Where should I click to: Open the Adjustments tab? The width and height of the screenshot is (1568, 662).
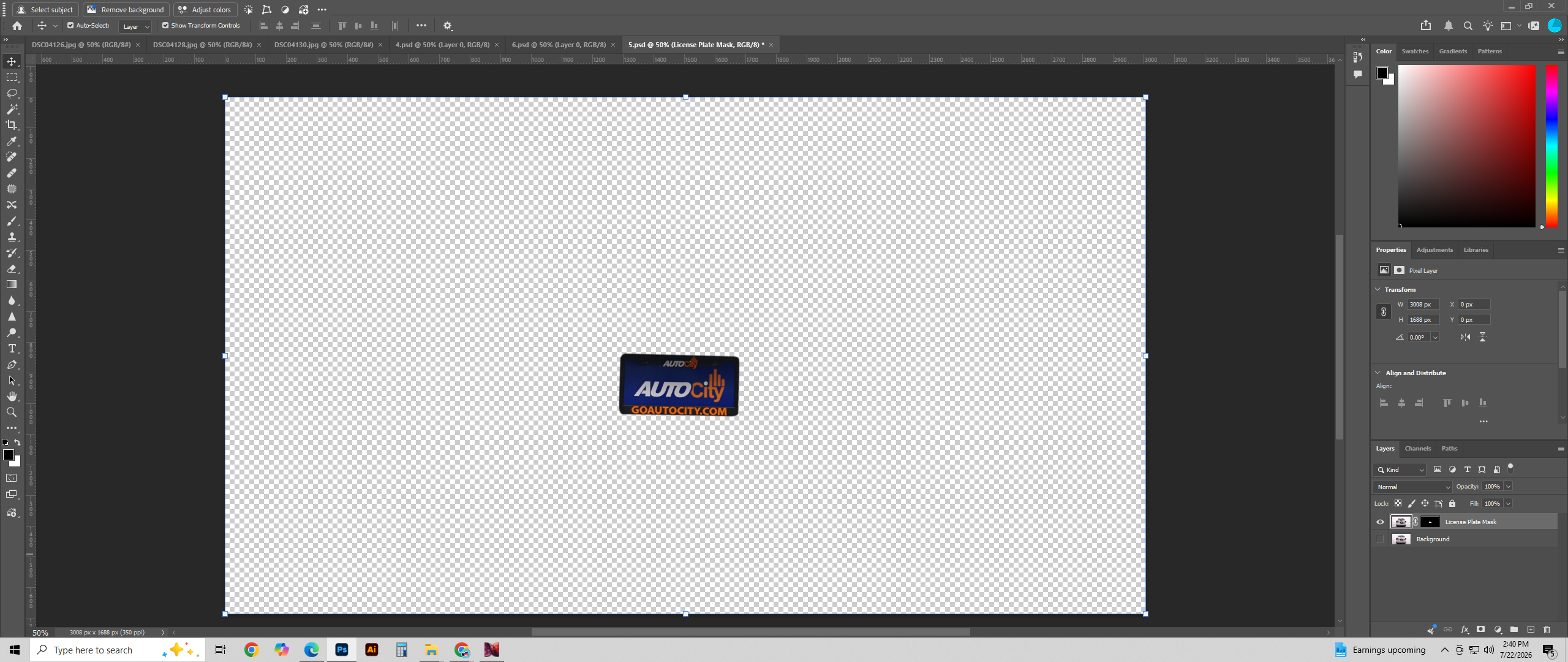click(1434, 250)
